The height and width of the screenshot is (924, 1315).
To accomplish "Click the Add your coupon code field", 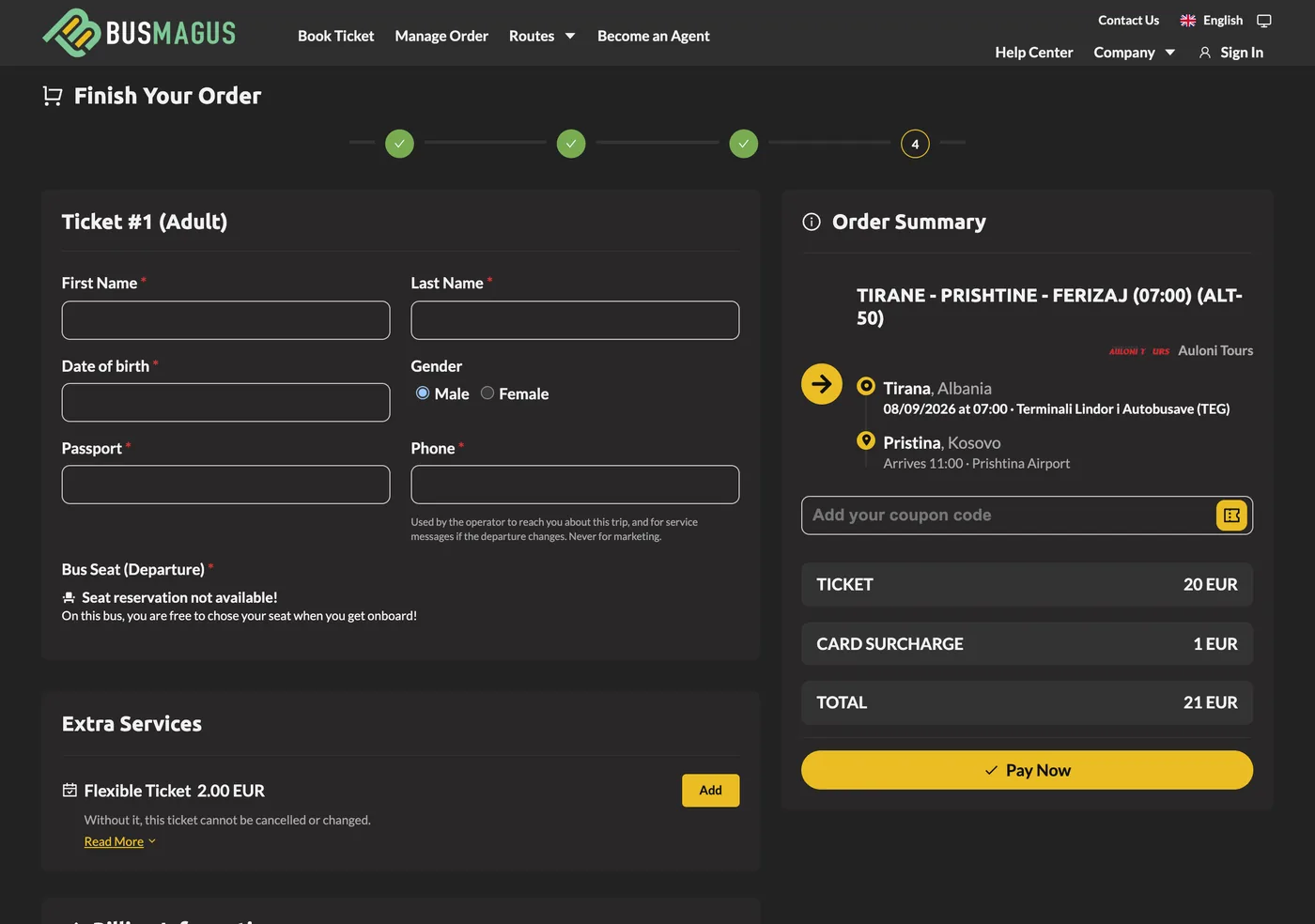I will pos(1008,516).
